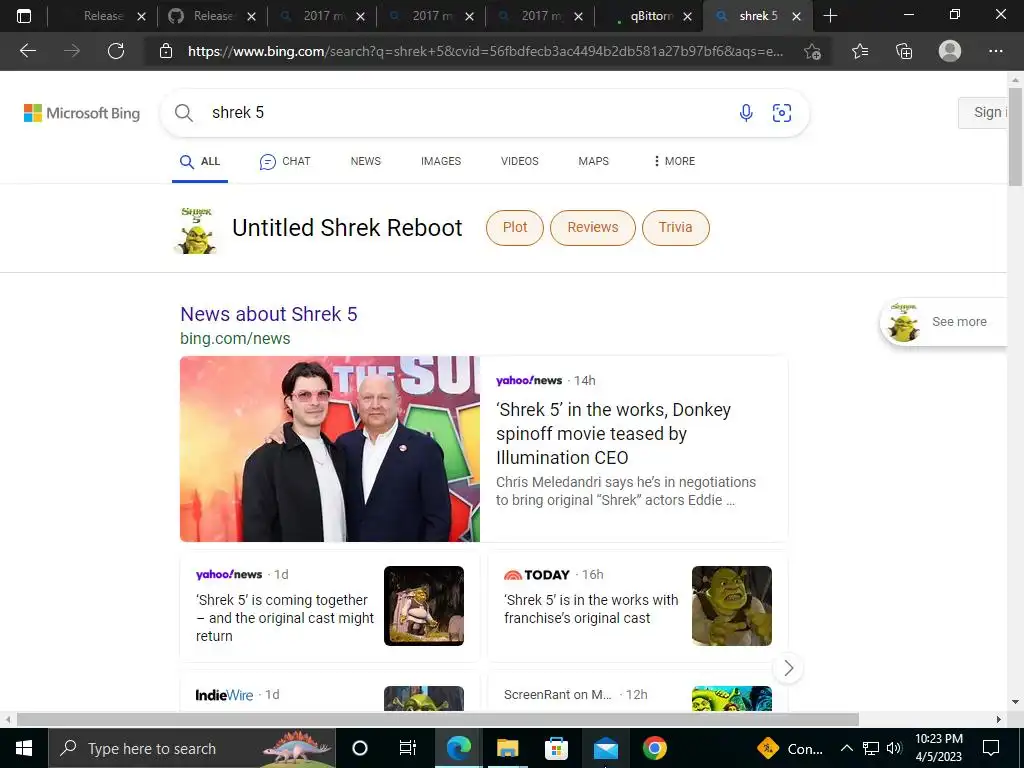The image size is (1024, 768).
Task: Switch to the MAPS tab
Action: coord(594,161)
